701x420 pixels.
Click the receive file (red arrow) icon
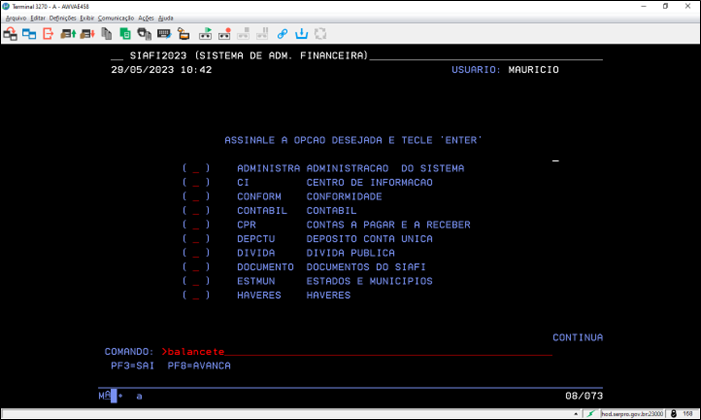(87, 34)
